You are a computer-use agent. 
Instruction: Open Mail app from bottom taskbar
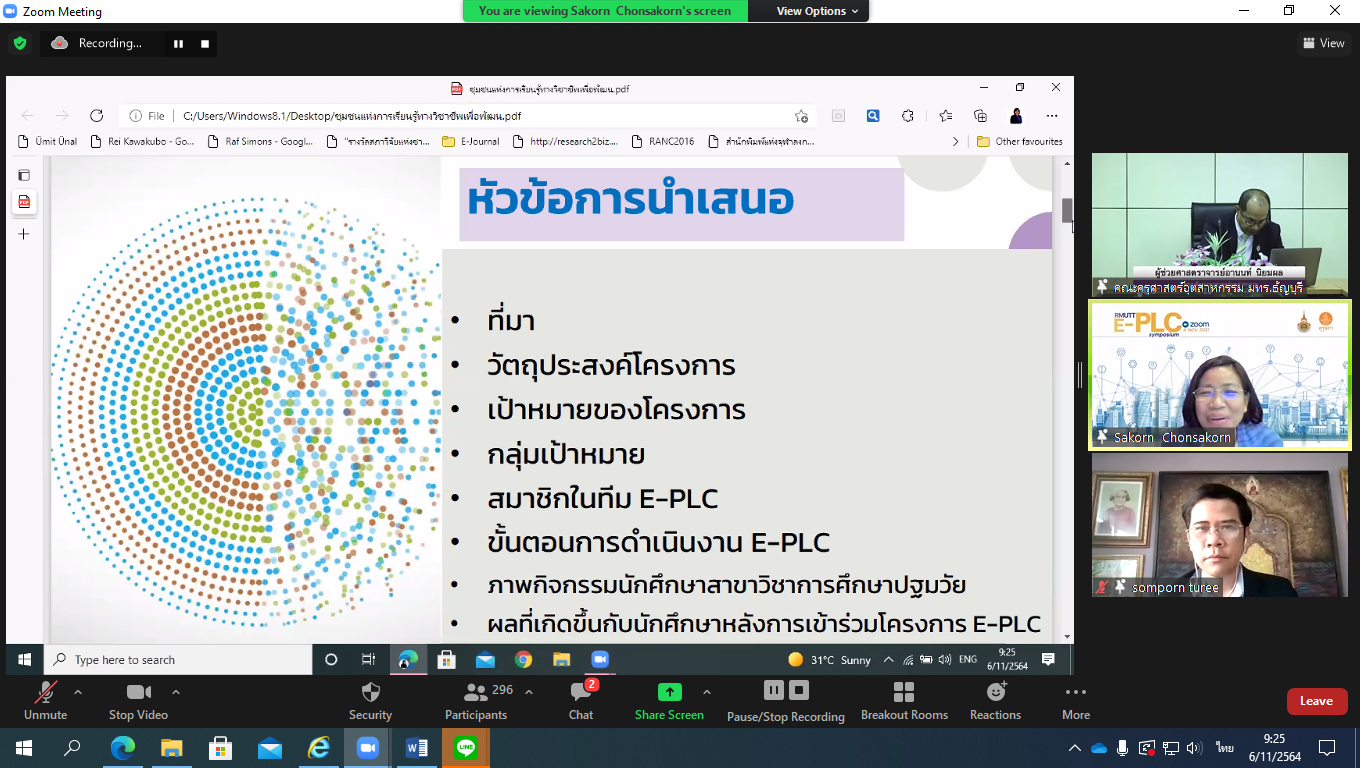coord(270,748)
